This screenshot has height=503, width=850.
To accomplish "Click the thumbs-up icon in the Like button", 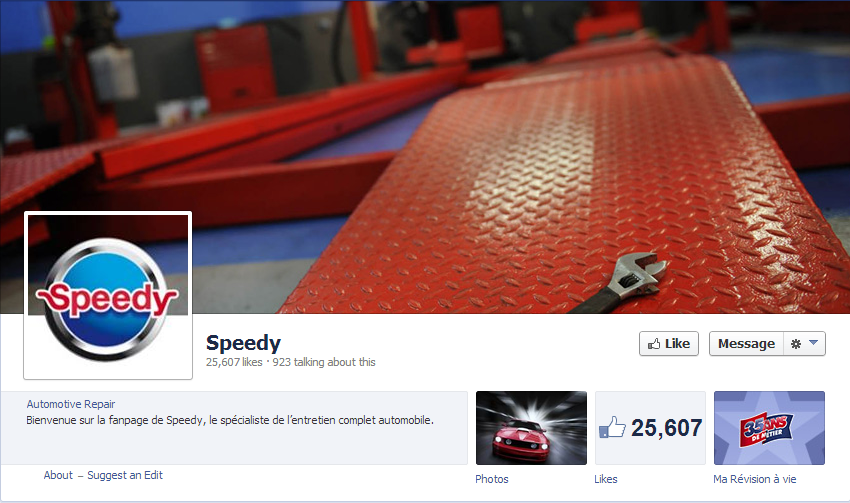I will click(654, 344).
